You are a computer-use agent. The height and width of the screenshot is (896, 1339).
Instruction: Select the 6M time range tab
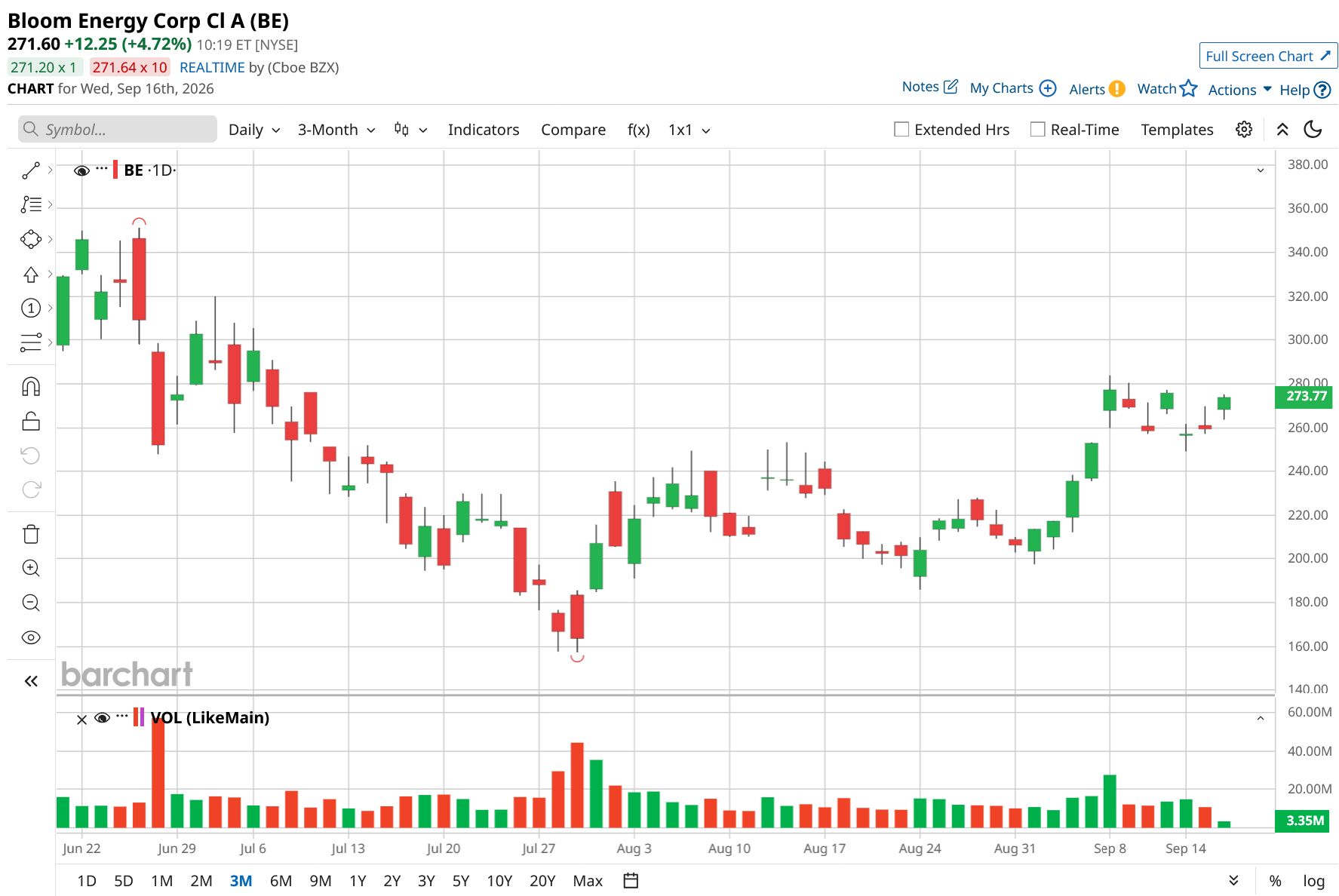pyautogui.click(x=281, y=880)
